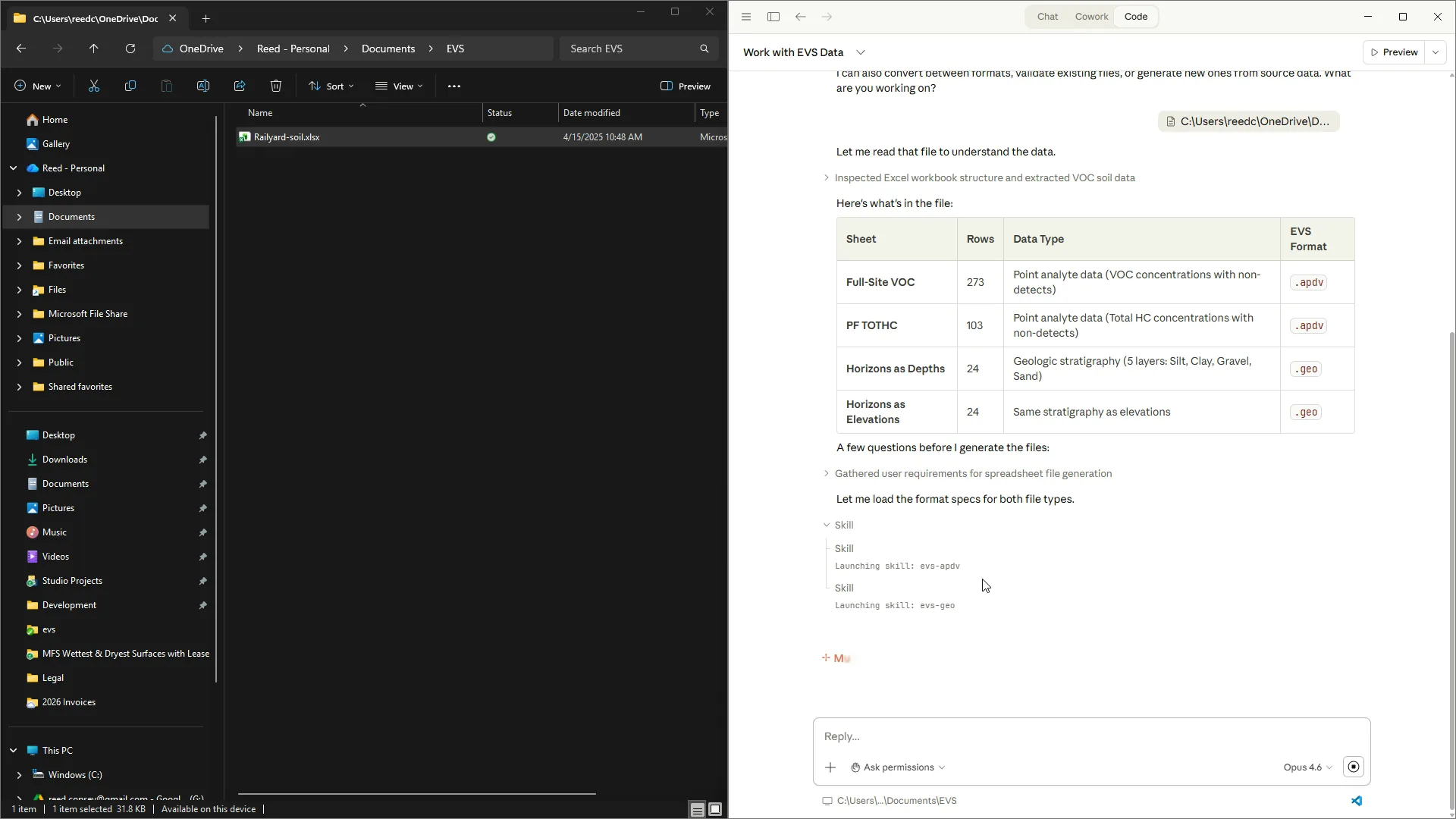Click the plus attach icon in reply box

point(830,767)
